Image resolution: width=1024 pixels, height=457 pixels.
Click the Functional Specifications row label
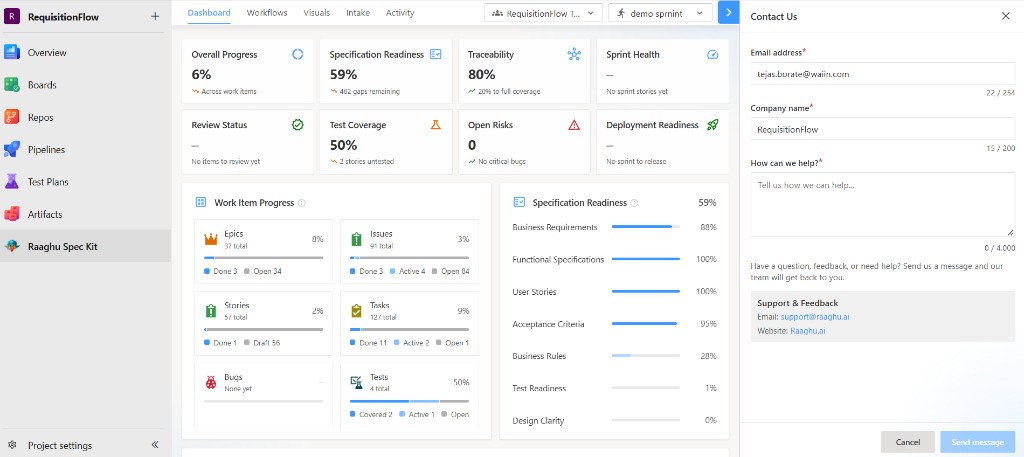coord(558,260)
